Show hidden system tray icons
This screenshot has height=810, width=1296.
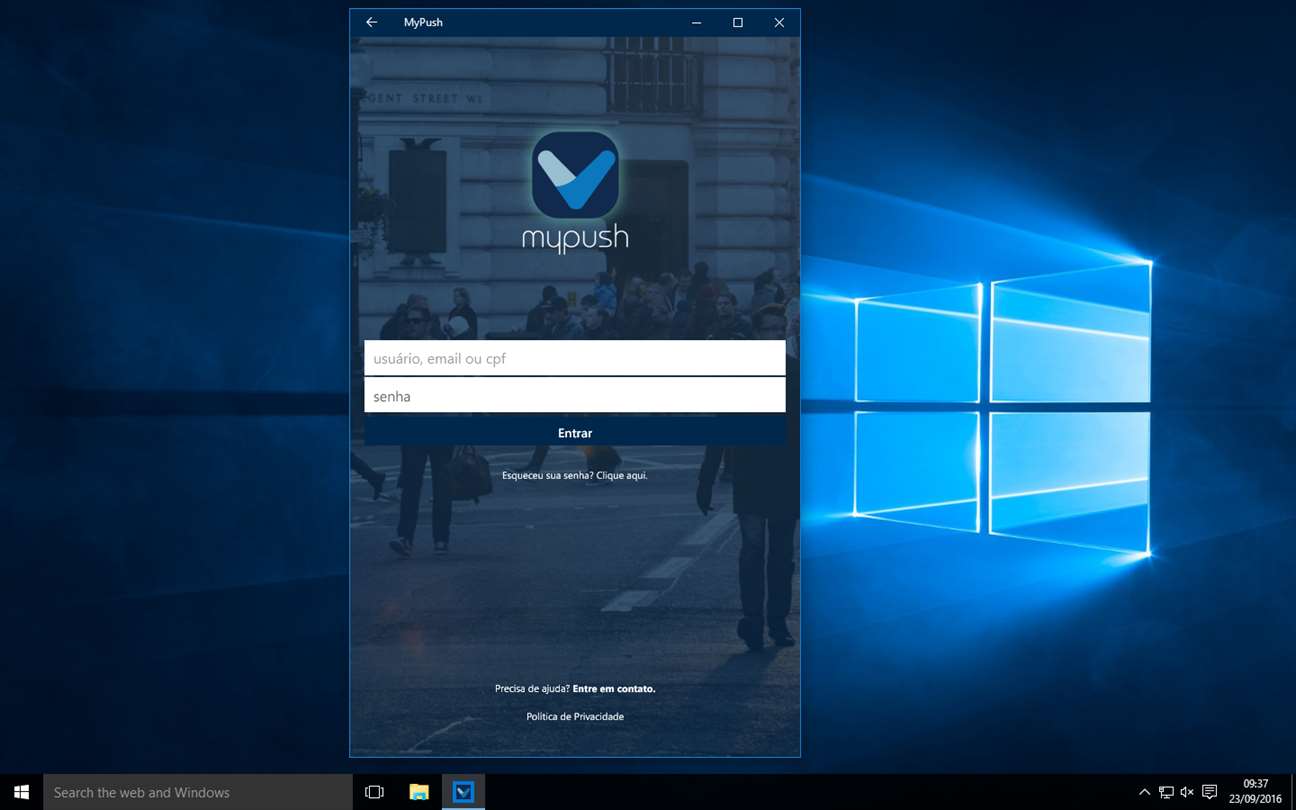[x=1144, y=792]
